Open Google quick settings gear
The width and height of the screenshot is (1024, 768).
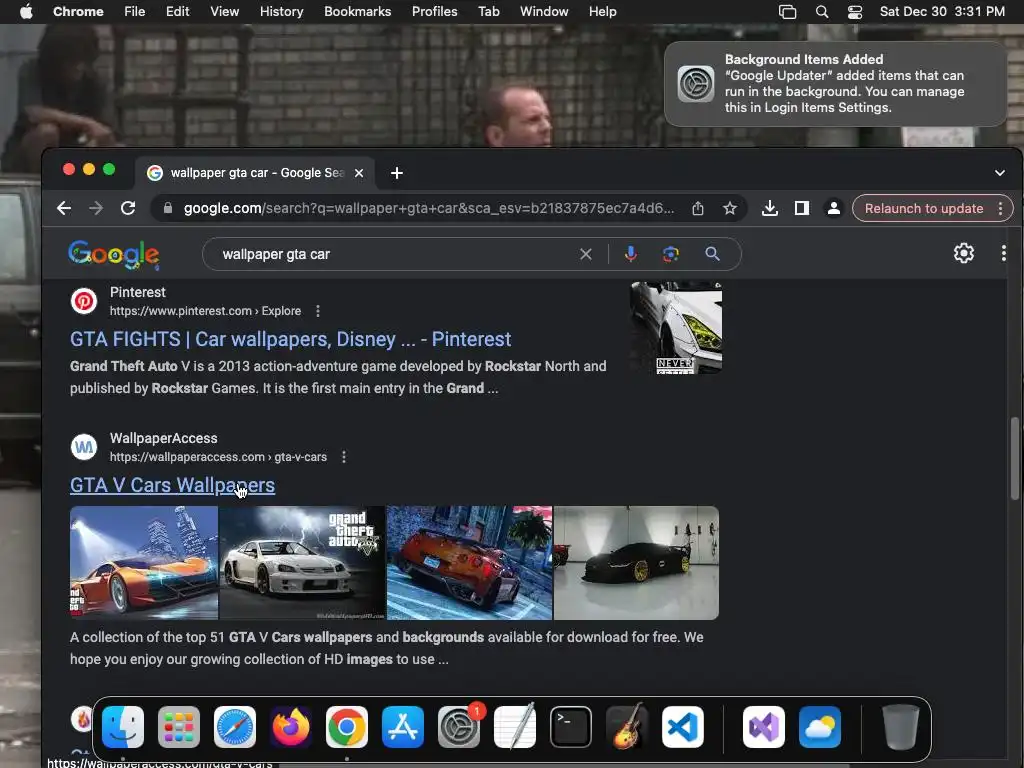(964, 253)
